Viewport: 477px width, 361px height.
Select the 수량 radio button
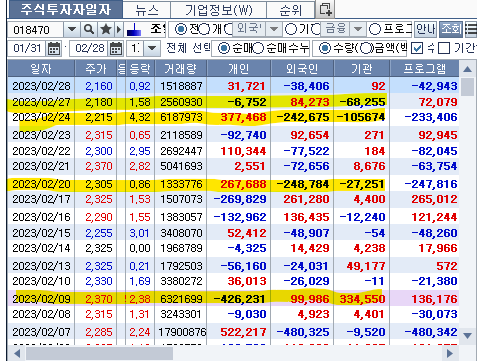coord(325,49)
